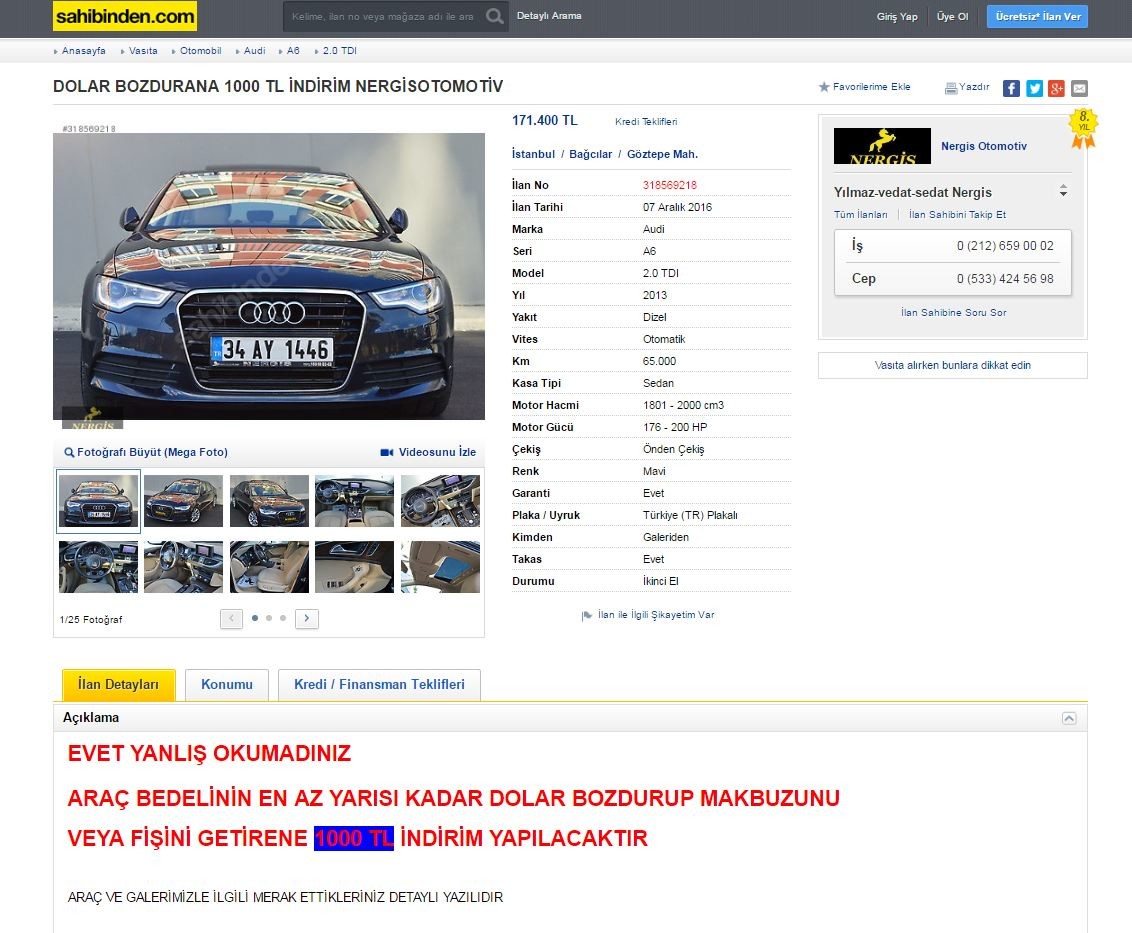Click the Mega Foto magnifier icon

pos(69,452)
